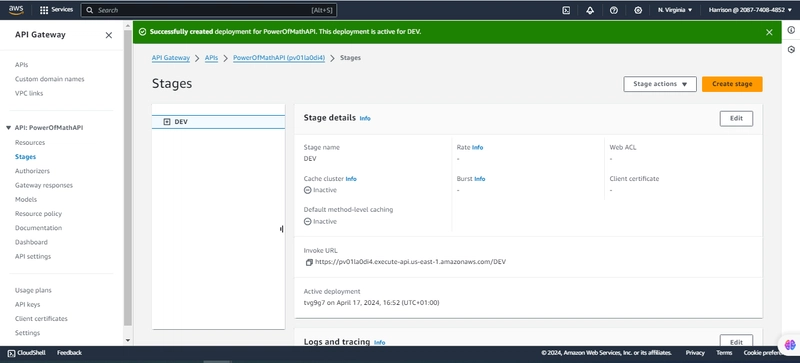Launch CloudShell from top bar icon
The image size is (800, 363).
566,10
